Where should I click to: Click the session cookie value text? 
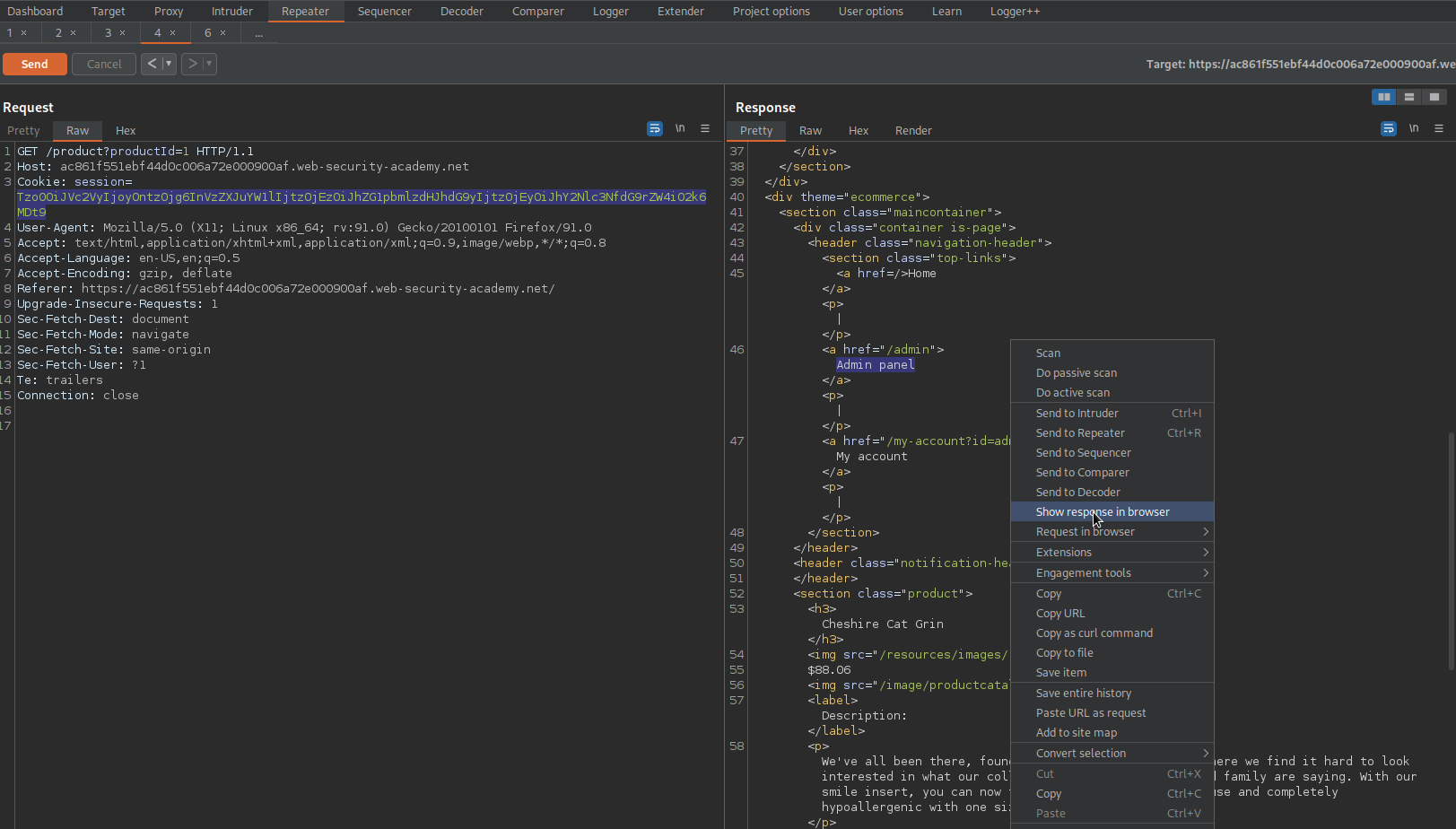click(x=361, y=205)
